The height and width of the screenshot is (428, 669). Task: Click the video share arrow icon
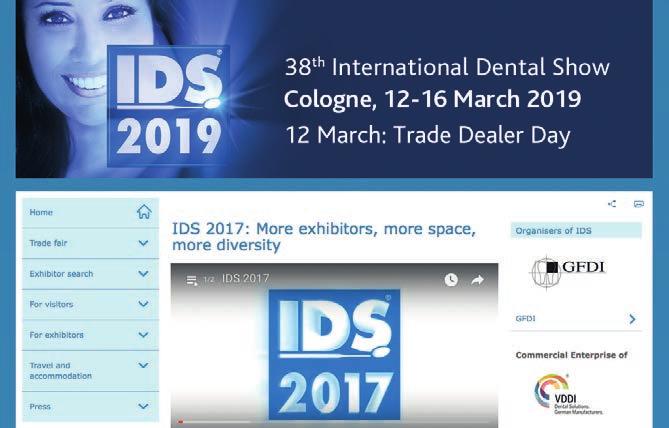pos(477,280)
